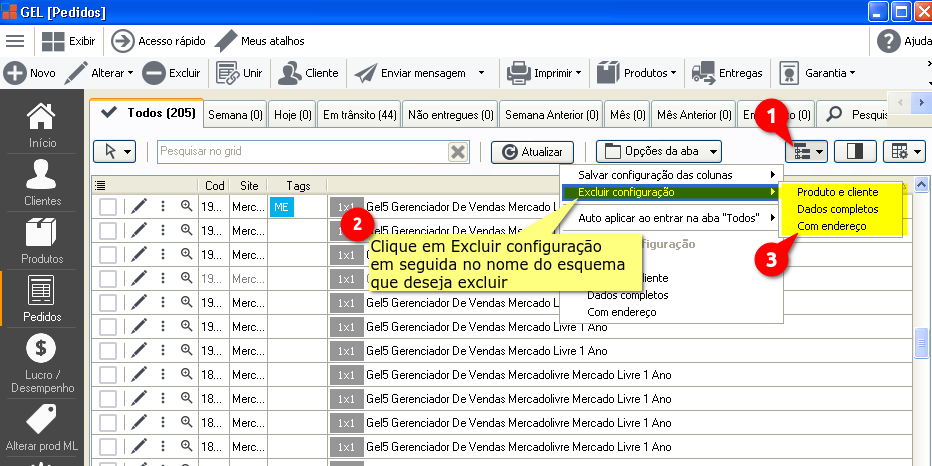Open Clientes in the sidebar

tap(42, 183)
